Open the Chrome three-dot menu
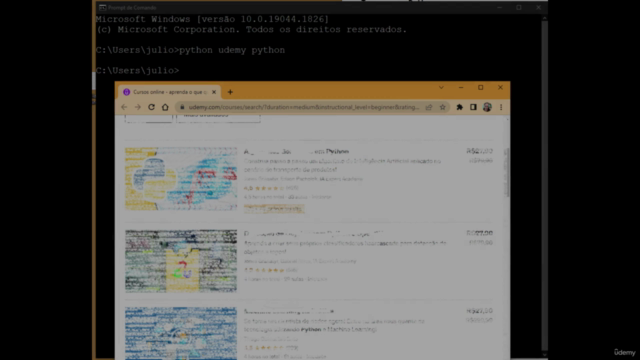This screenshot has height=360, width=640. pyautogui.click(x=501, y=107)
